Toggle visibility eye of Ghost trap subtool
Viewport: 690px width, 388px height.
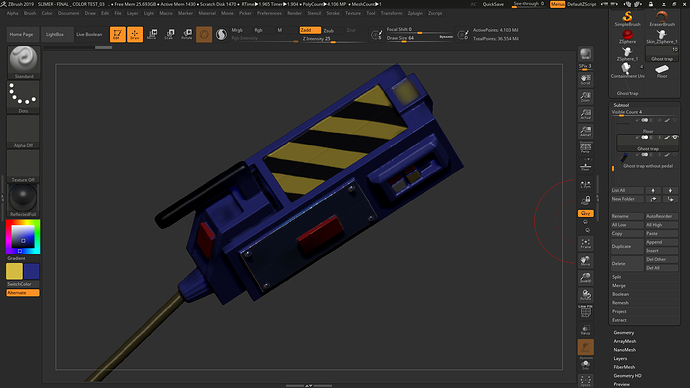click(x=675, y=137)
